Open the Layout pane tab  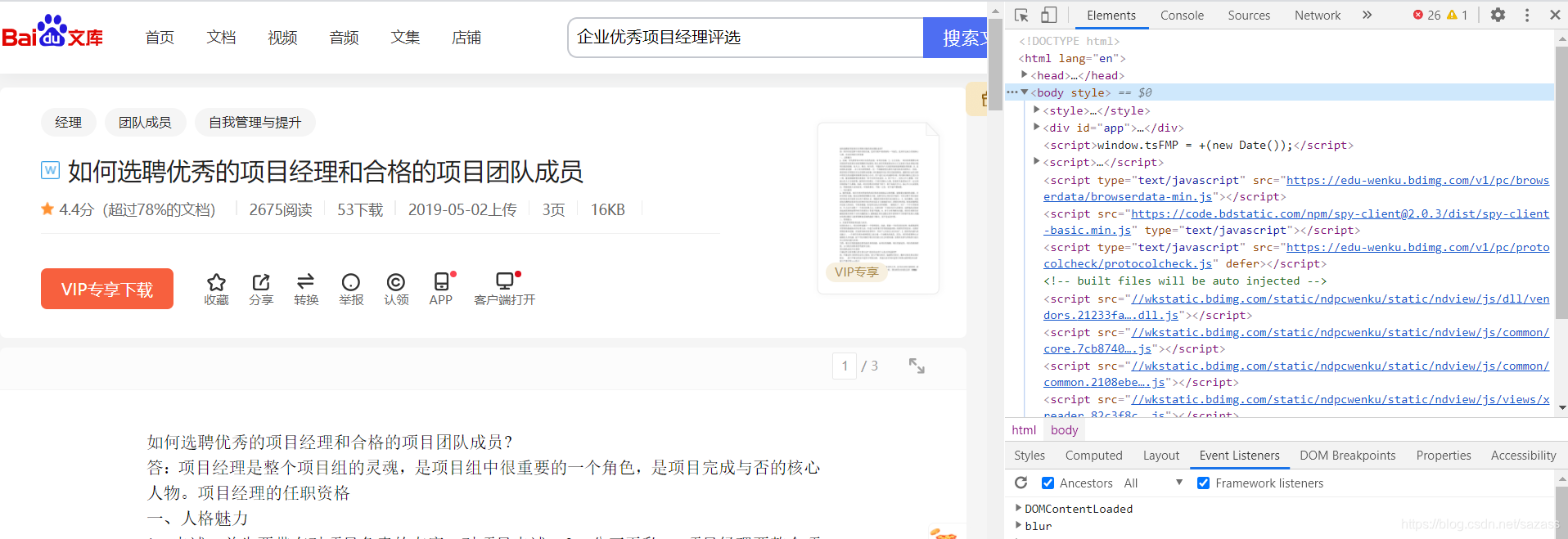1161,456
